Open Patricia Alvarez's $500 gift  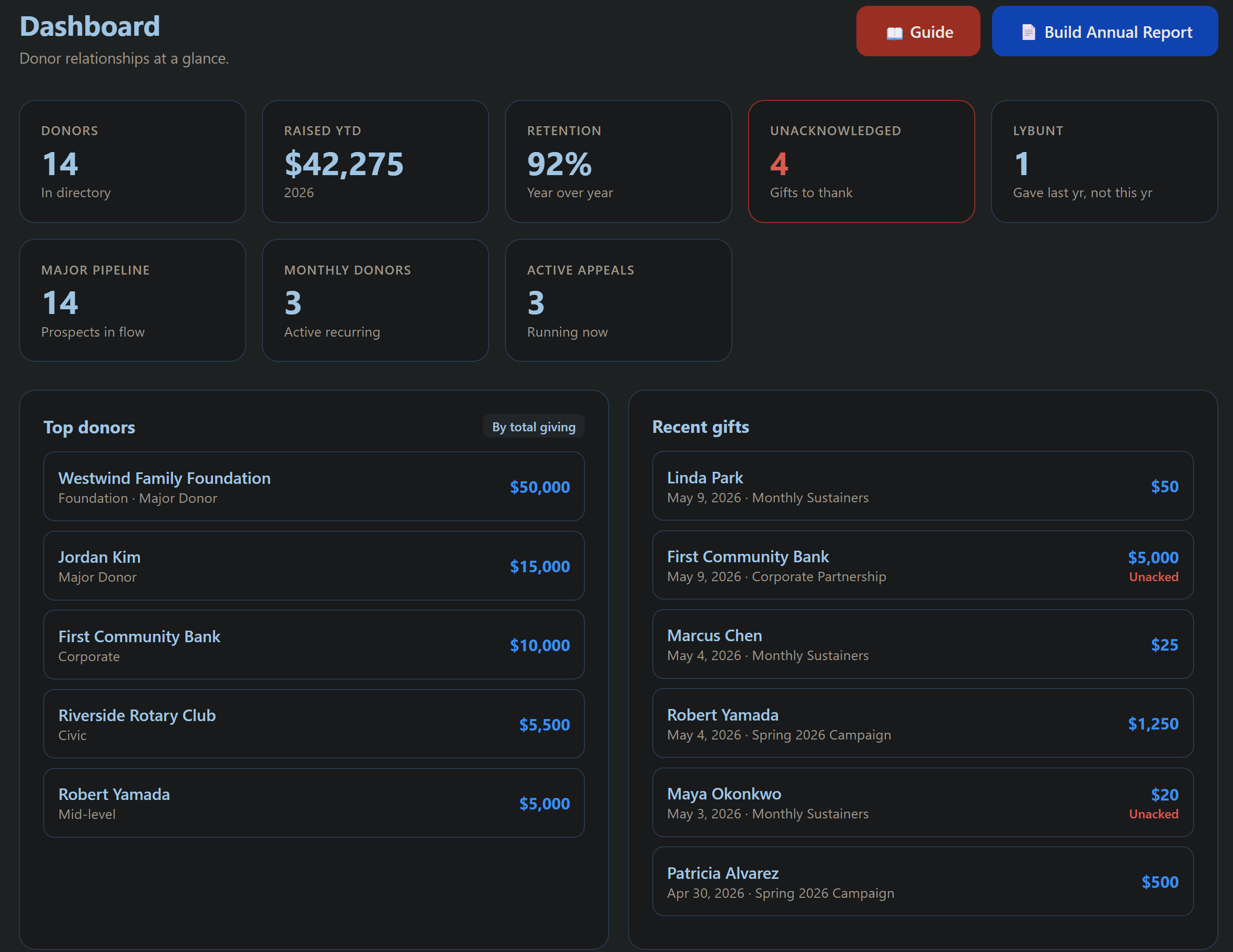pos(923,882)
